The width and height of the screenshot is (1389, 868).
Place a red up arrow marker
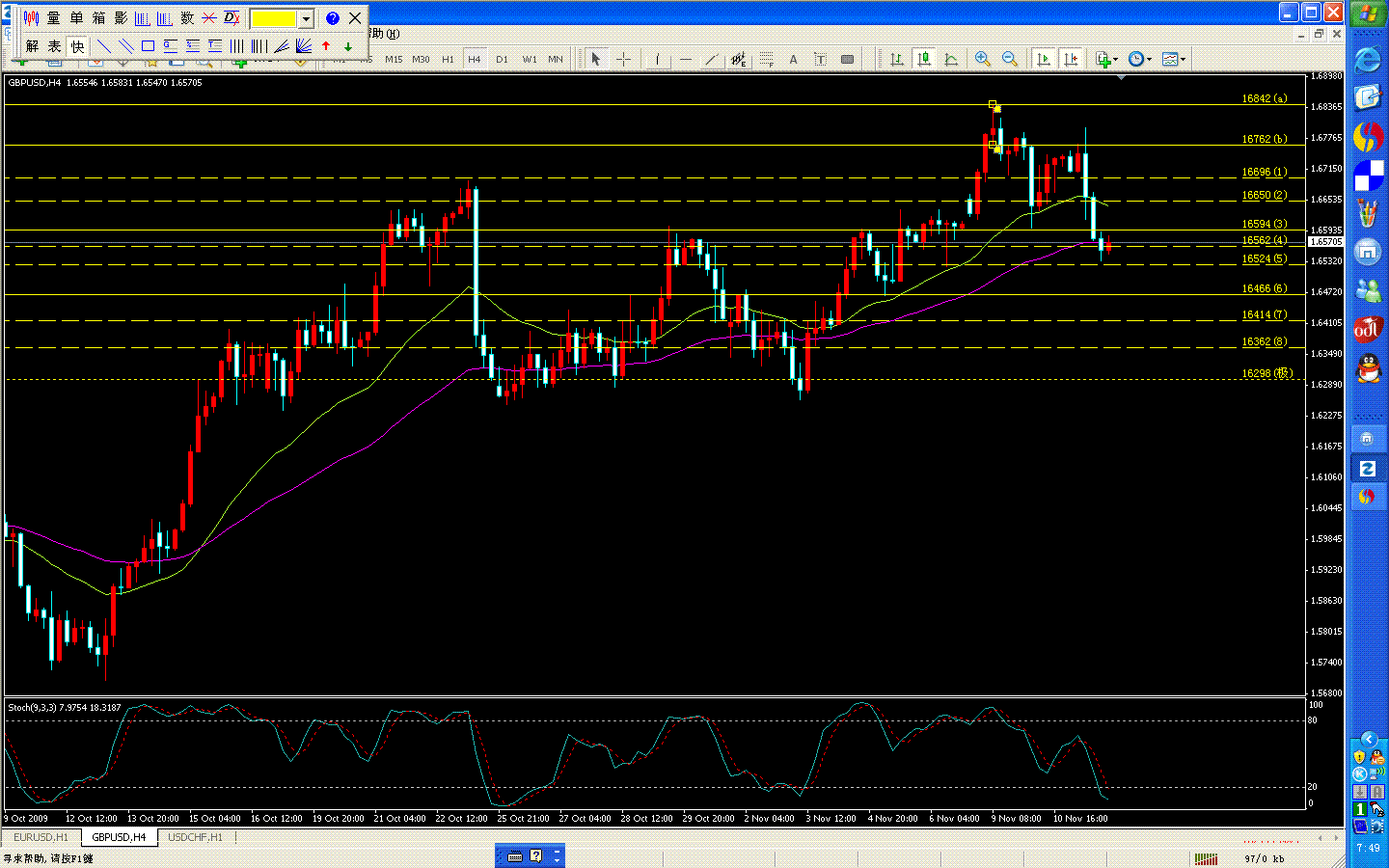point(326,45)
